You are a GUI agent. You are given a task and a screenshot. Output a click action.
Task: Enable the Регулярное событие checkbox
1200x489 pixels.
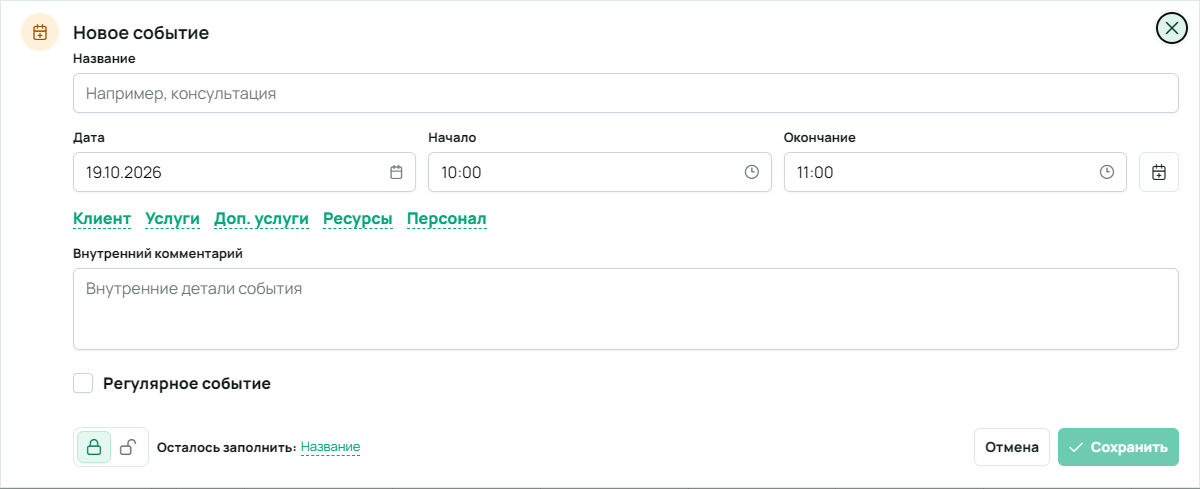83,383
